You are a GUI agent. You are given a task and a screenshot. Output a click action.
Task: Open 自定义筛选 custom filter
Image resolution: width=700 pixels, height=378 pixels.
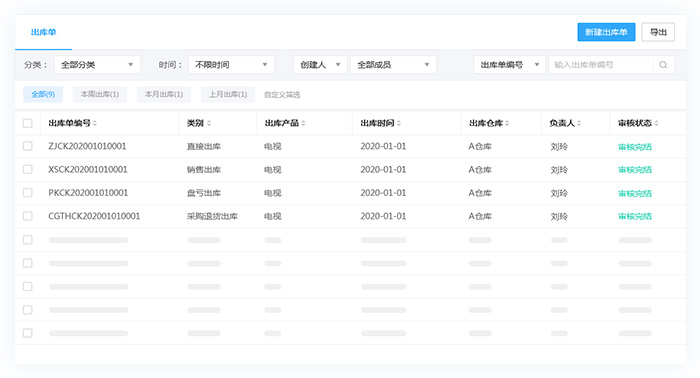(x=282, y=95)
